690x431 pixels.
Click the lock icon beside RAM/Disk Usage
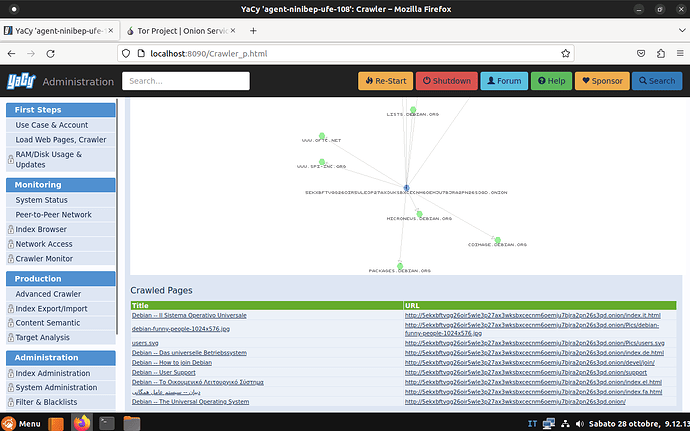point(11,159)
